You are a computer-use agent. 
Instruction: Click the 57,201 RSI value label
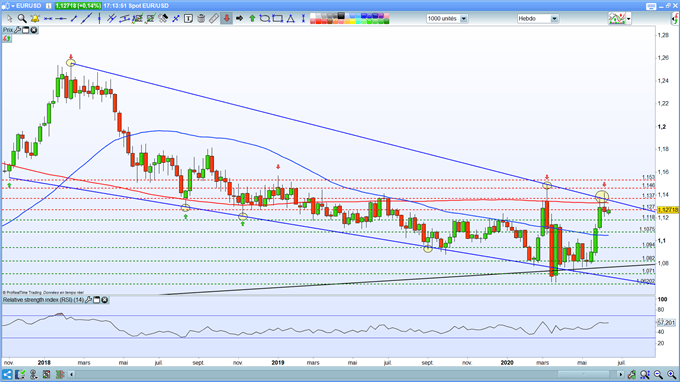point(666,323)
